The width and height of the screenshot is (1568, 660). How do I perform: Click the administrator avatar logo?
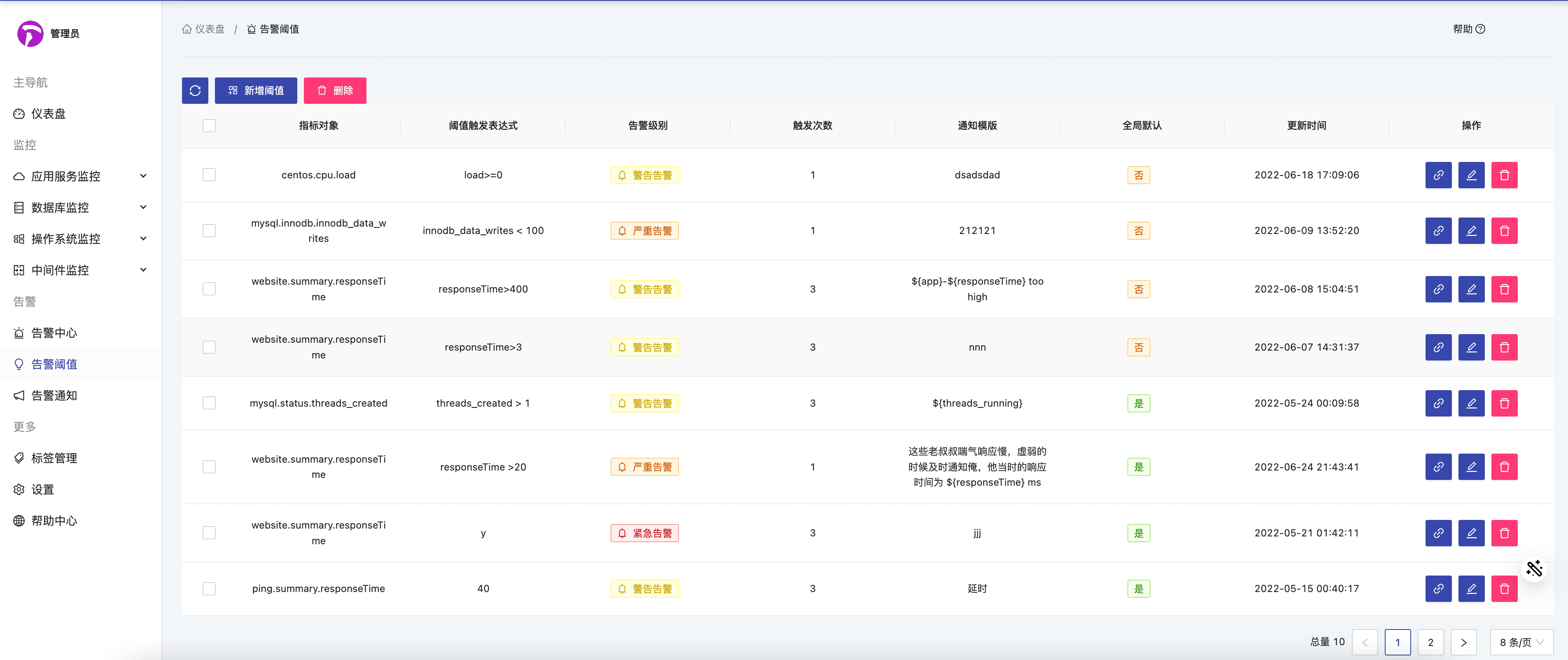[30, 33]
